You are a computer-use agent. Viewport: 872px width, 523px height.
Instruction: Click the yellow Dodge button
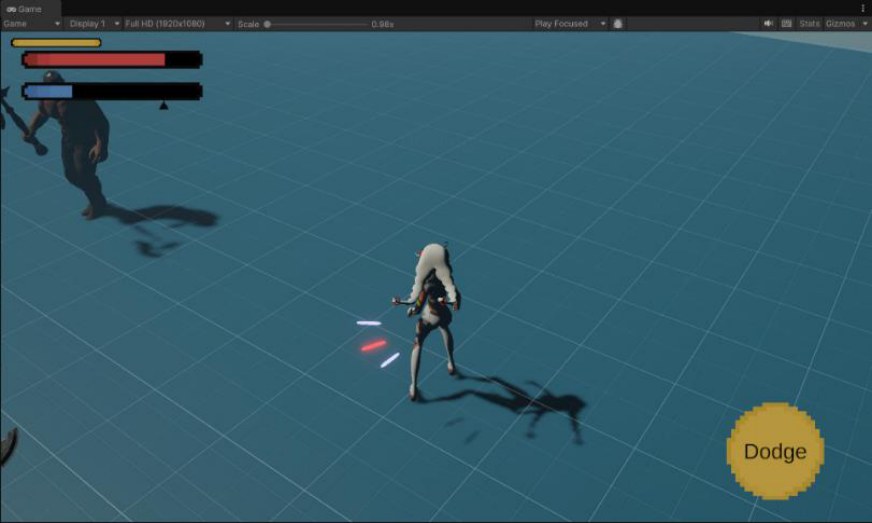775,451
